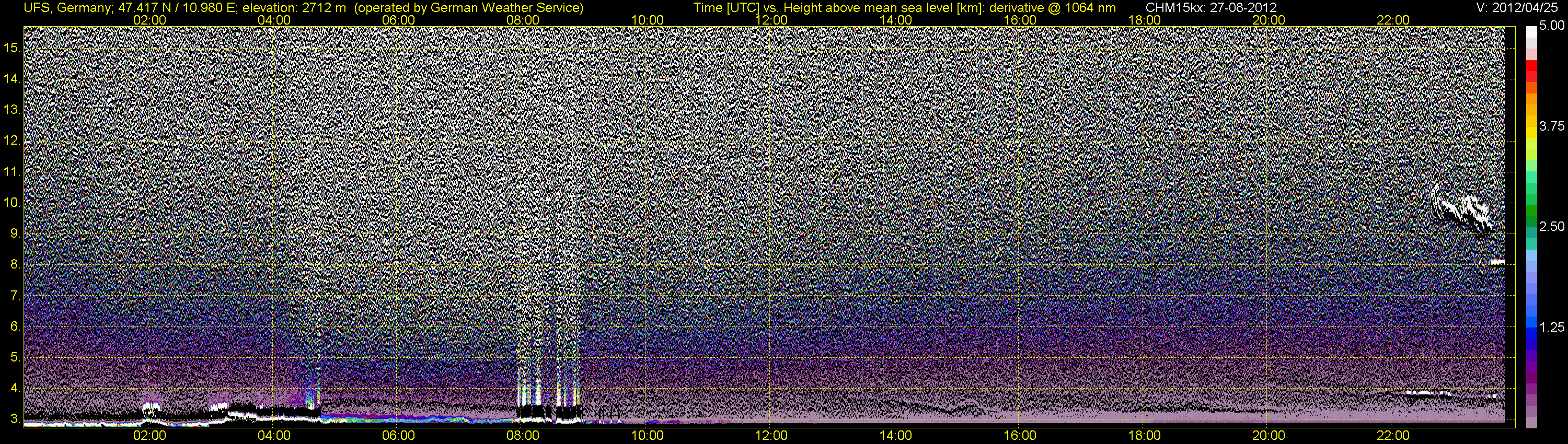This screenshot has width=1568, height=444.
Task: Click the '14.' height axis label
Action: point(12,78)
